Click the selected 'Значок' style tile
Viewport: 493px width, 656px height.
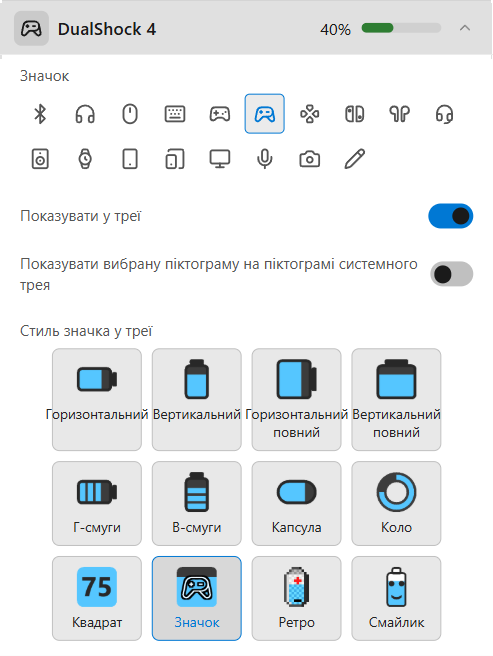[x=197, y=598]
